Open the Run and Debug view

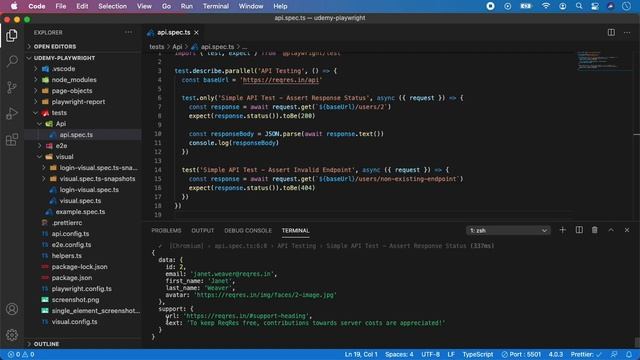click(x=12, y=113)
